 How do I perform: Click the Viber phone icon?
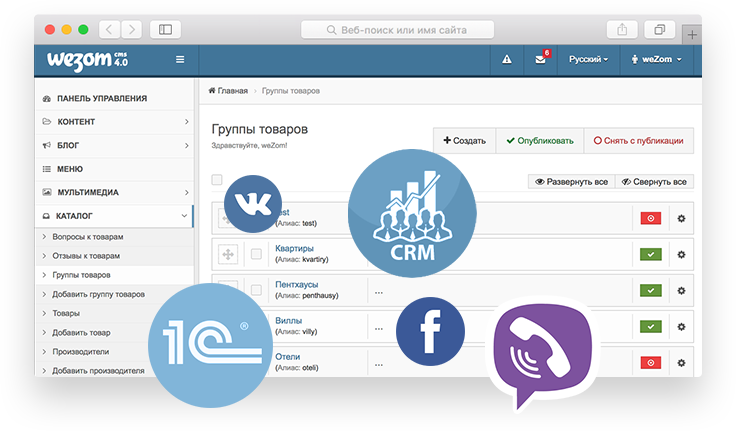(543, 354)
